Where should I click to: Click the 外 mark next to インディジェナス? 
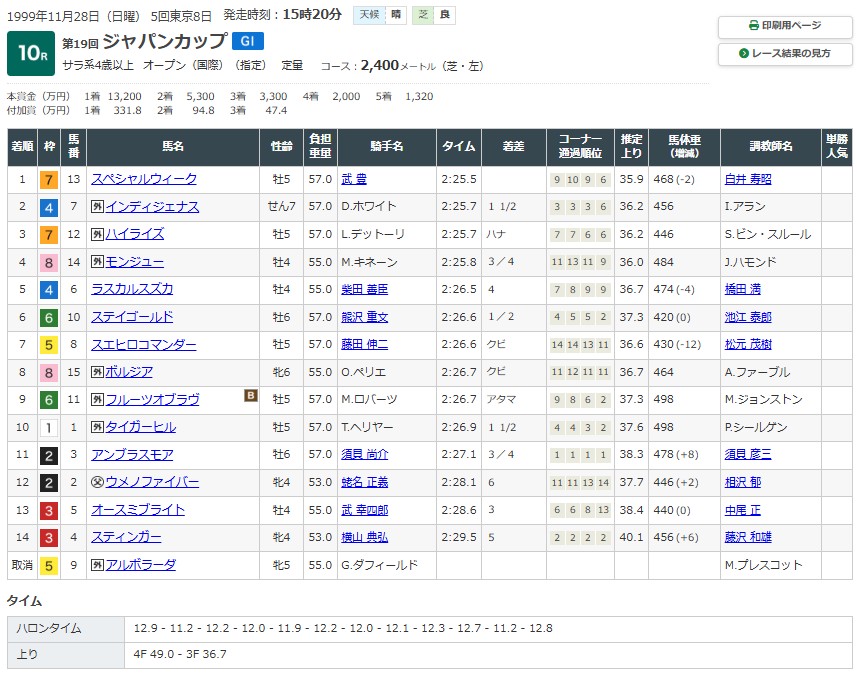97,207
